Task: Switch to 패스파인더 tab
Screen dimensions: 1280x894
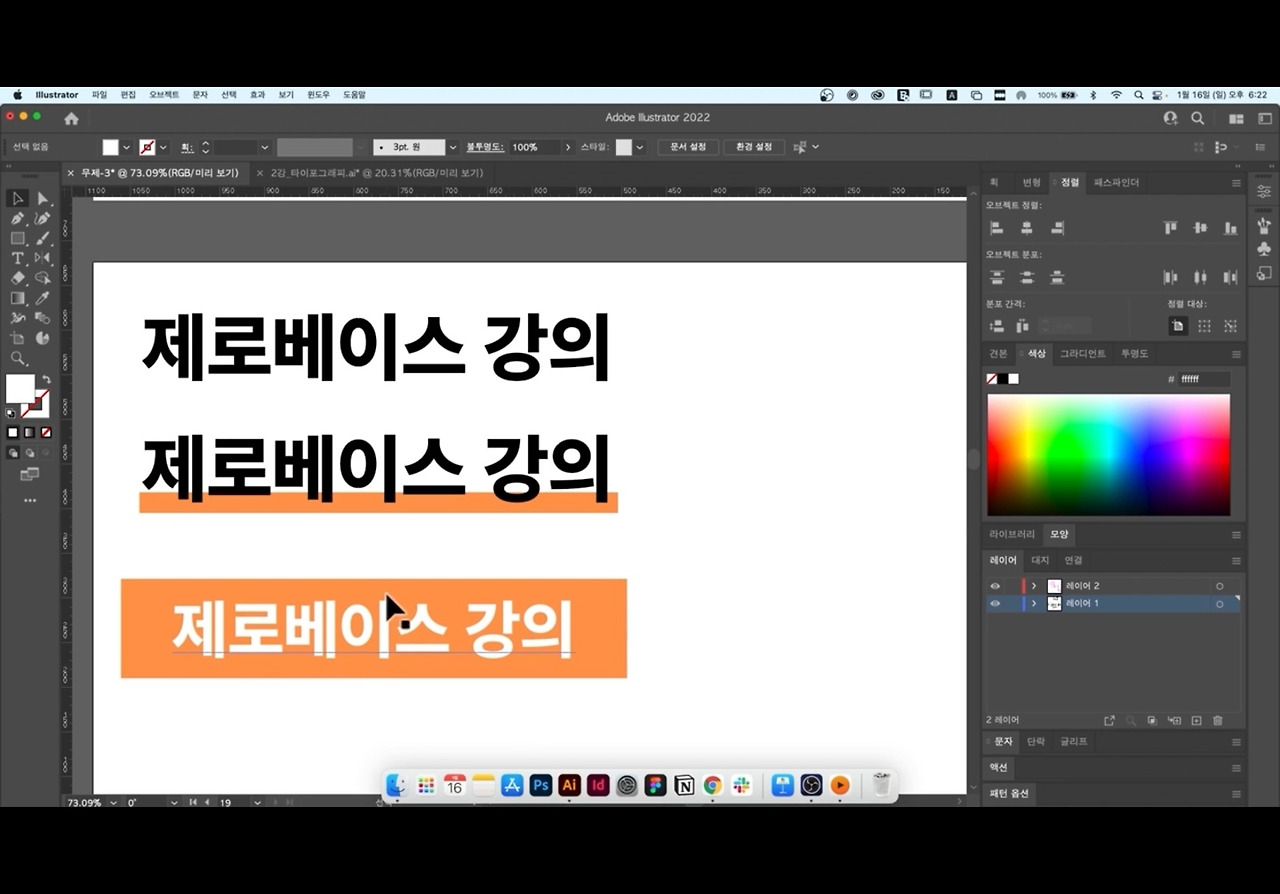Action: pos(1116,183)
